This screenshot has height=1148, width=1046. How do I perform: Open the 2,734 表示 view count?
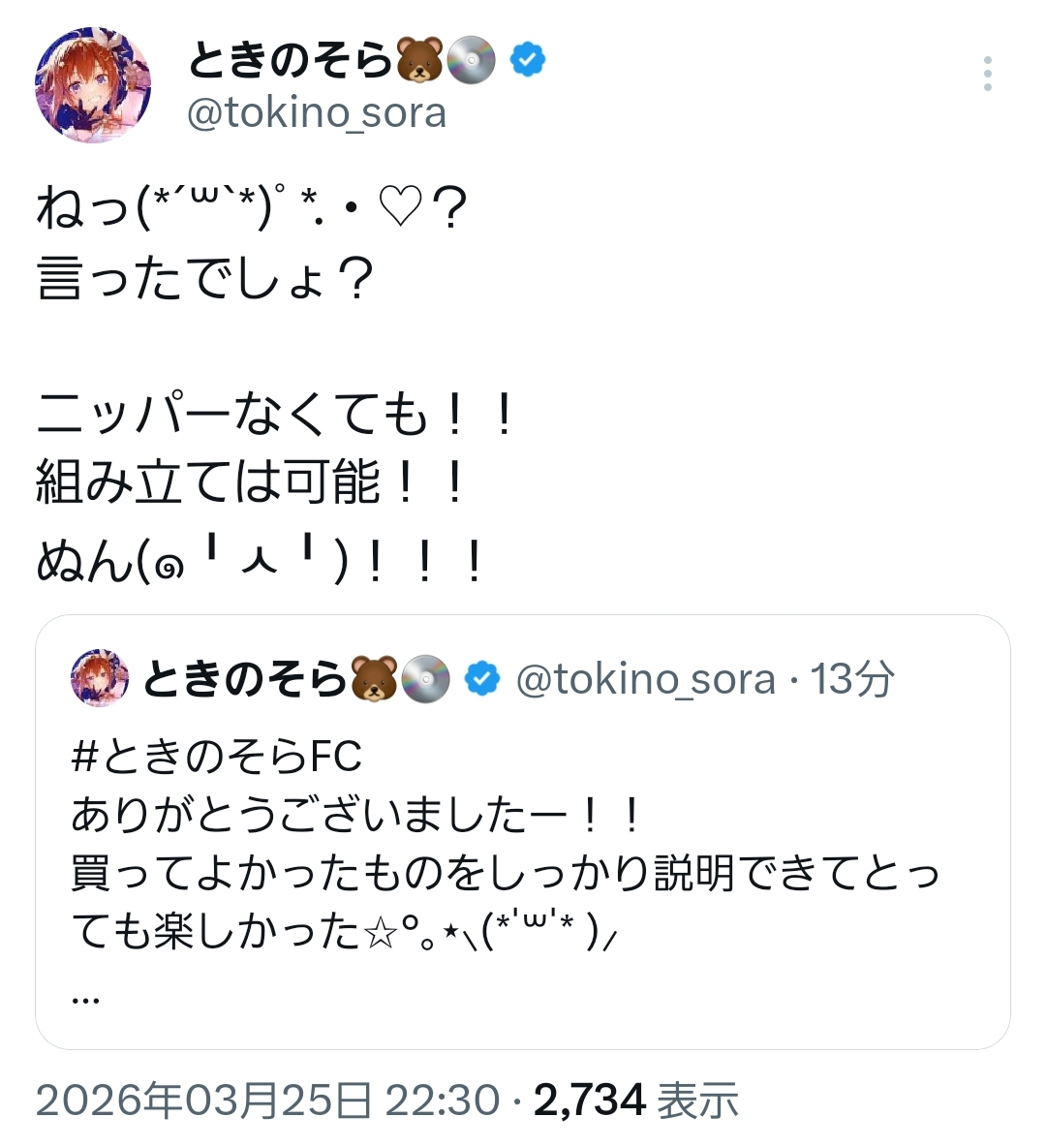coord(635,1101)
